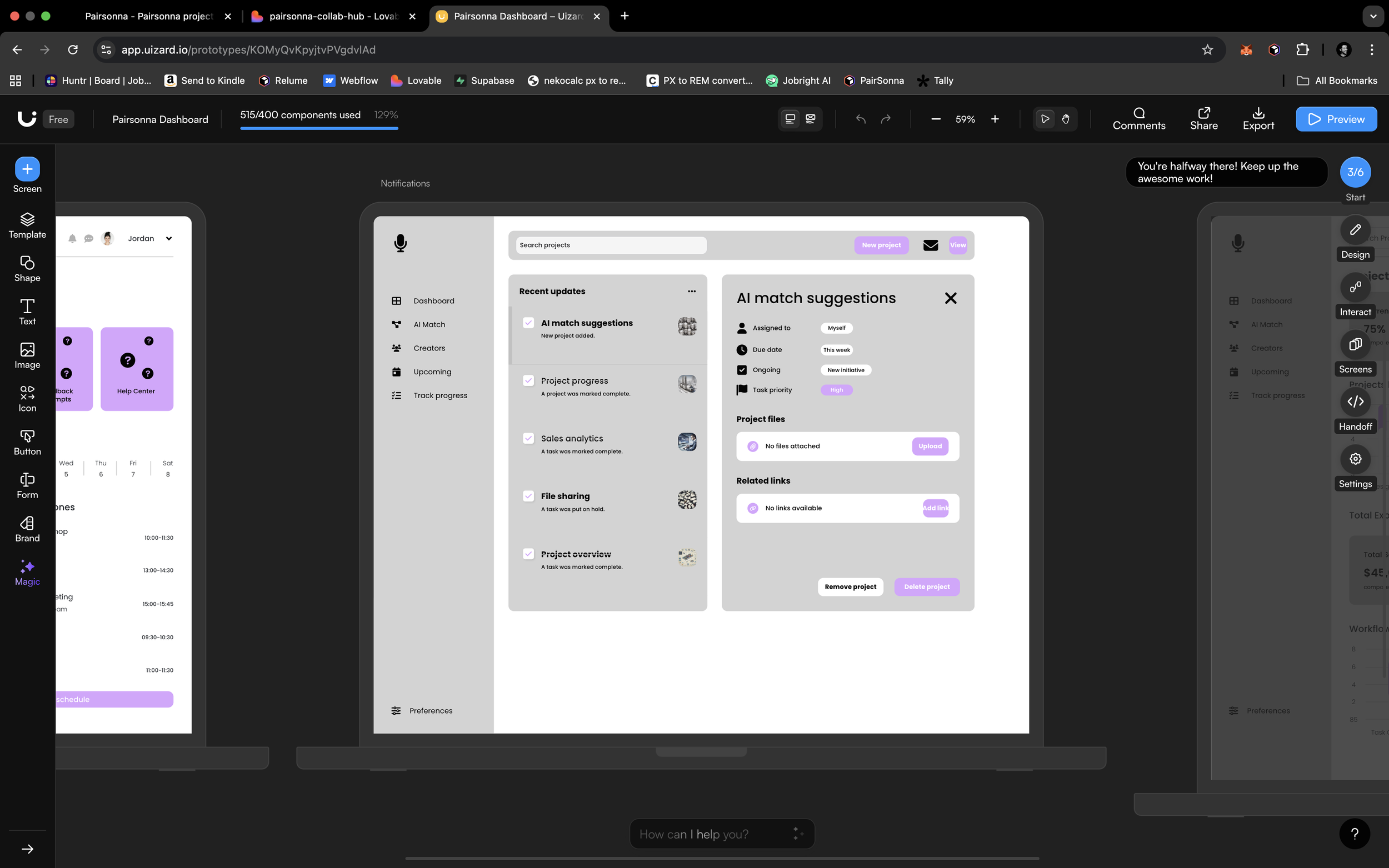This screenshot has height=868, width=1389.
Task: Open Recent updates three-dot menu
Action: click(691, 291)
